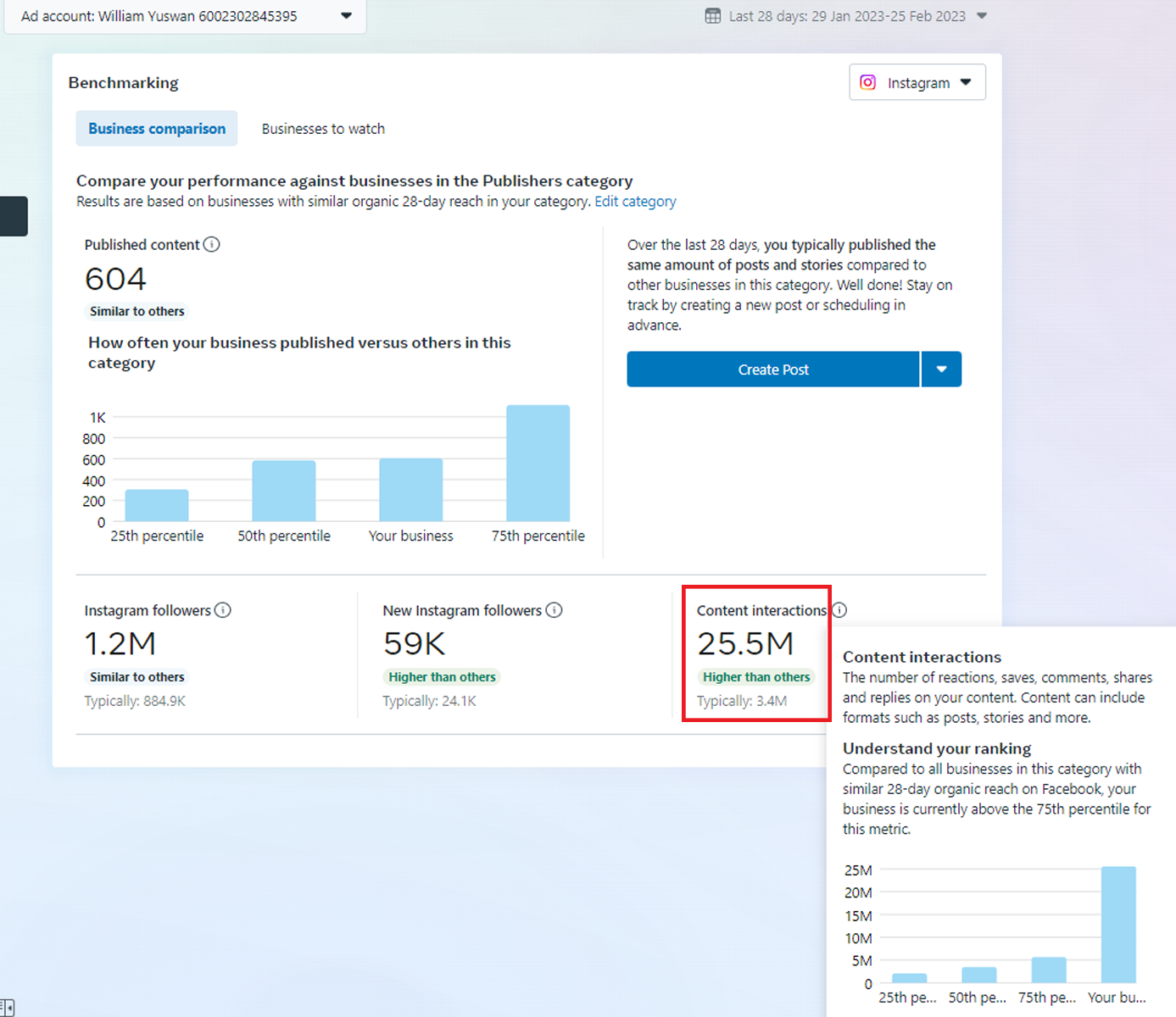This screenshot has width=1176, height=1017.
Task: Click the tall Your business bar in tooltip chart
Action: (1117, 924)
